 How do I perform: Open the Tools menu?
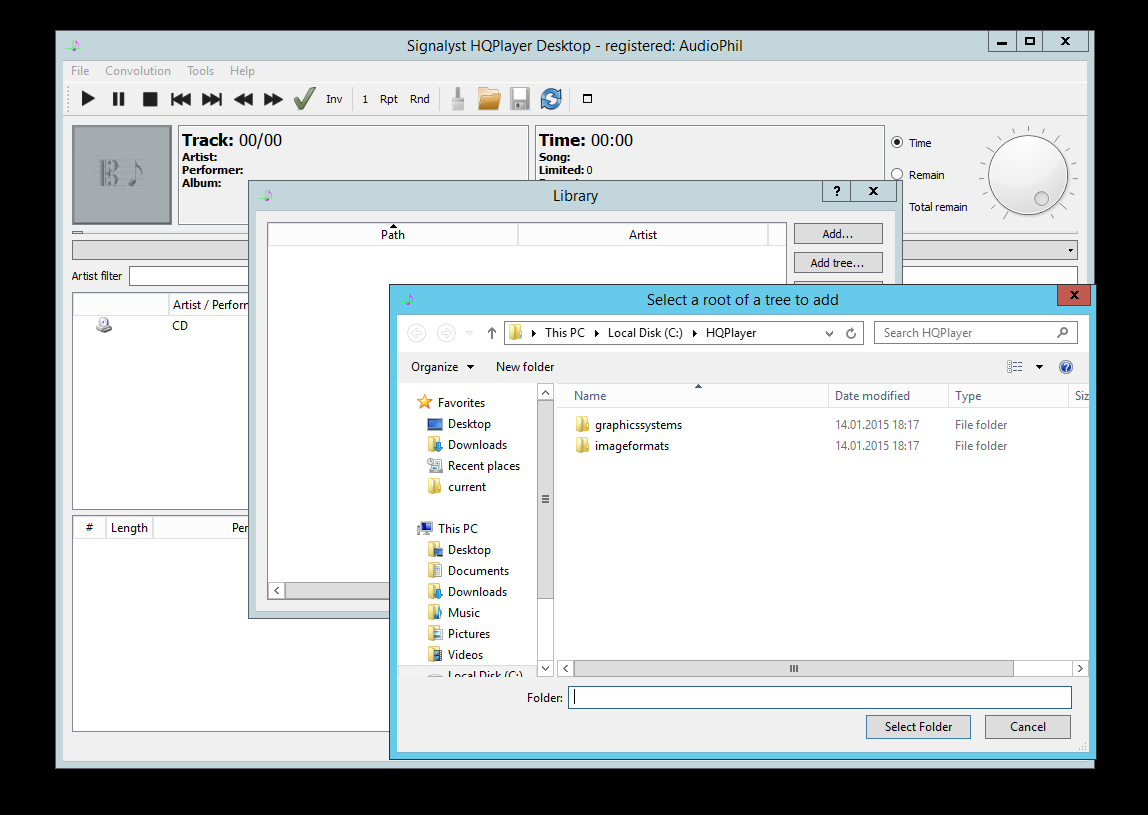pyautogui.click(x=200, y=71)
